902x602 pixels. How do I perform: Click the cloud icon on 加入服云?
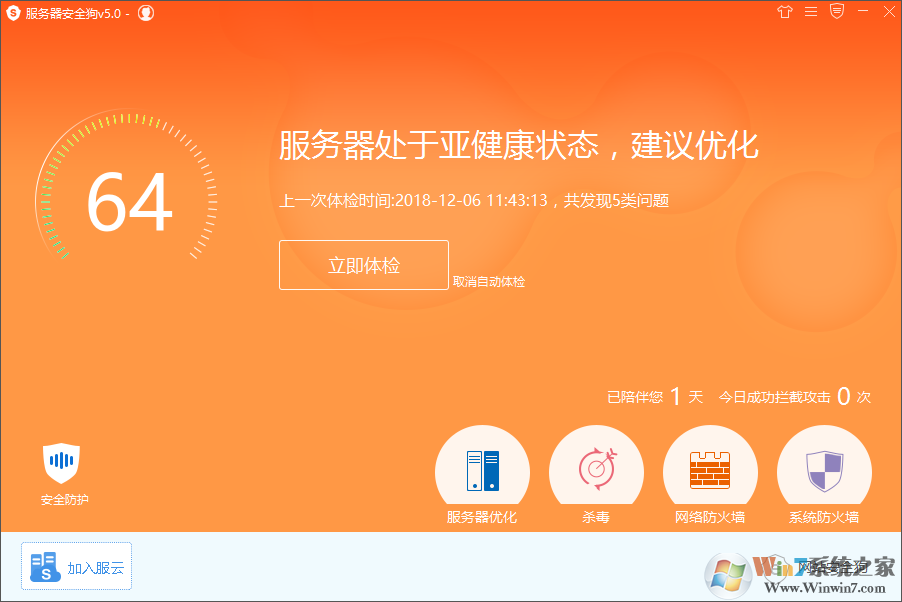[x=43, y=565]
